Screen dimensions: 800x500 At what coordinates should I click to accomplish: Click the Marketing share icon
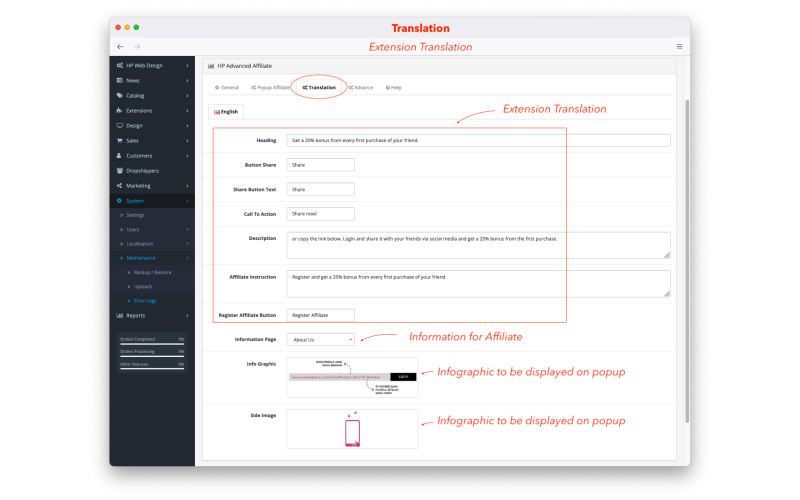click(x=119, y=186)
